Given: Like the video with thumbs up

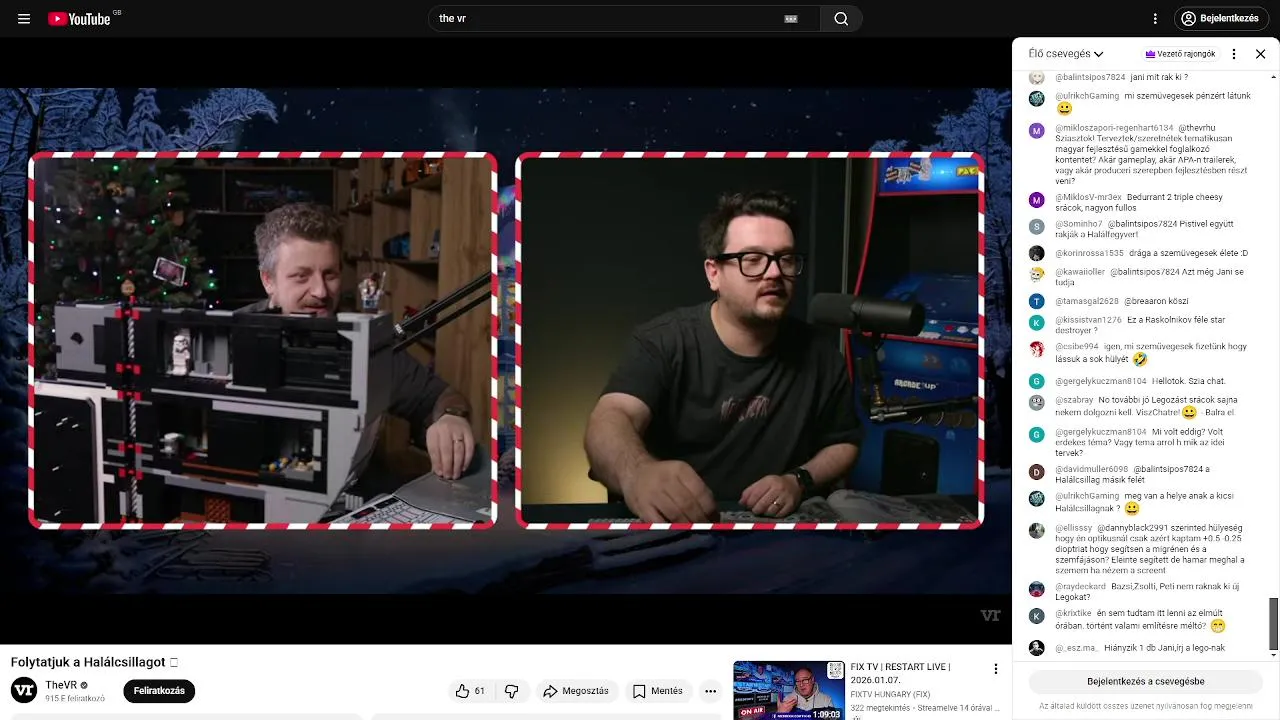Looking at the screenshot, I should 470,691.
